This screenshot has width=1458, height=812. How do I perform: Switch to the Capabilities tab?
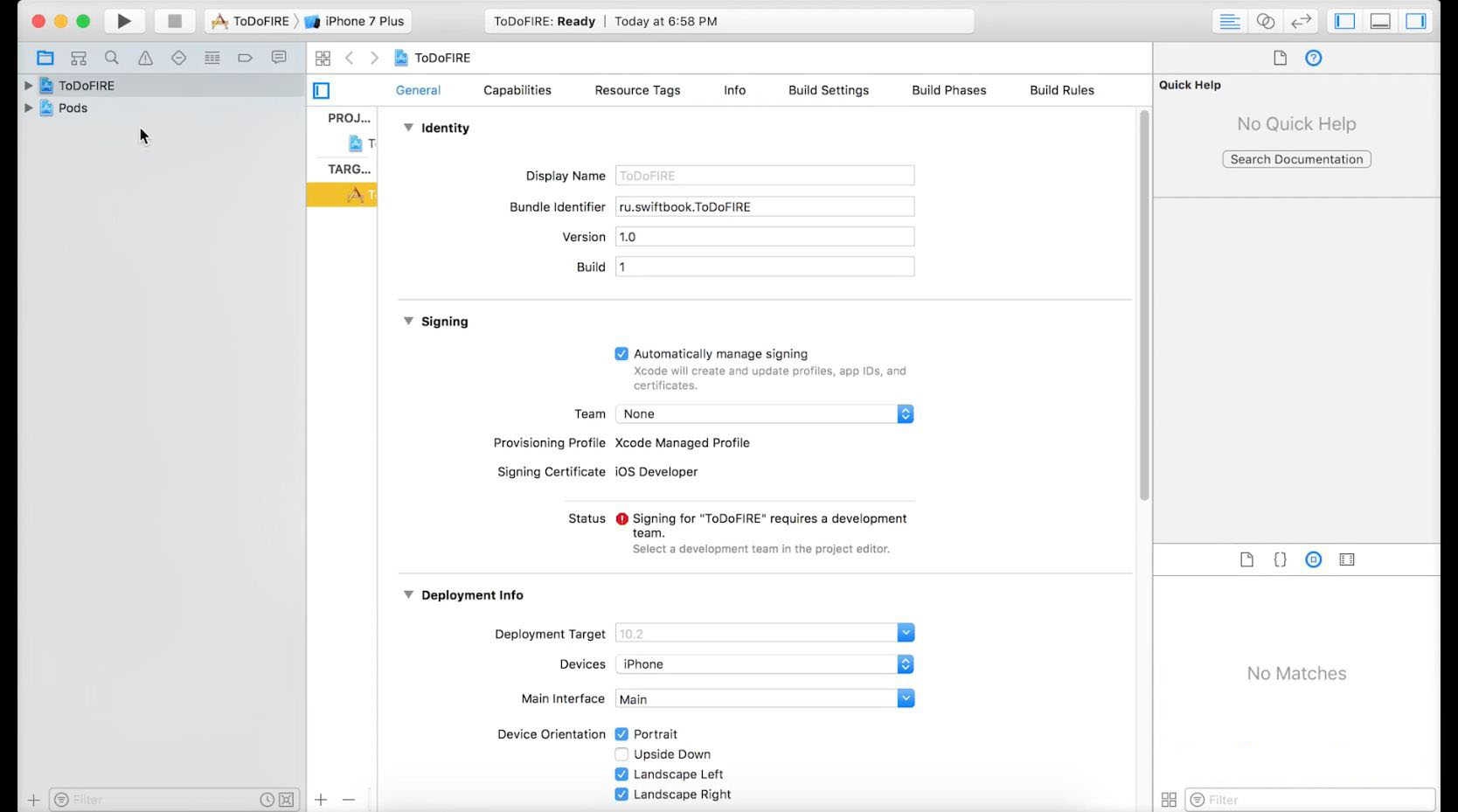coord(517,90)
